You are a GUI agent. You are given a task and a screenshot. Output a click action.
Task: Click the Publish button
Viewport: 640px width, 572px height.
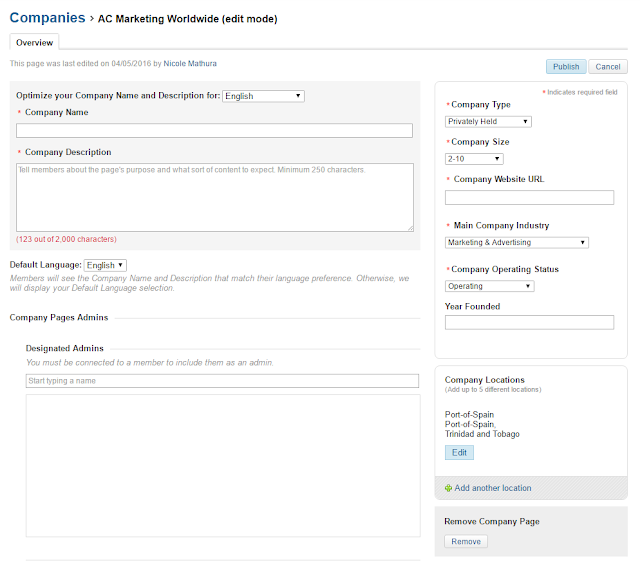point(566,67)
